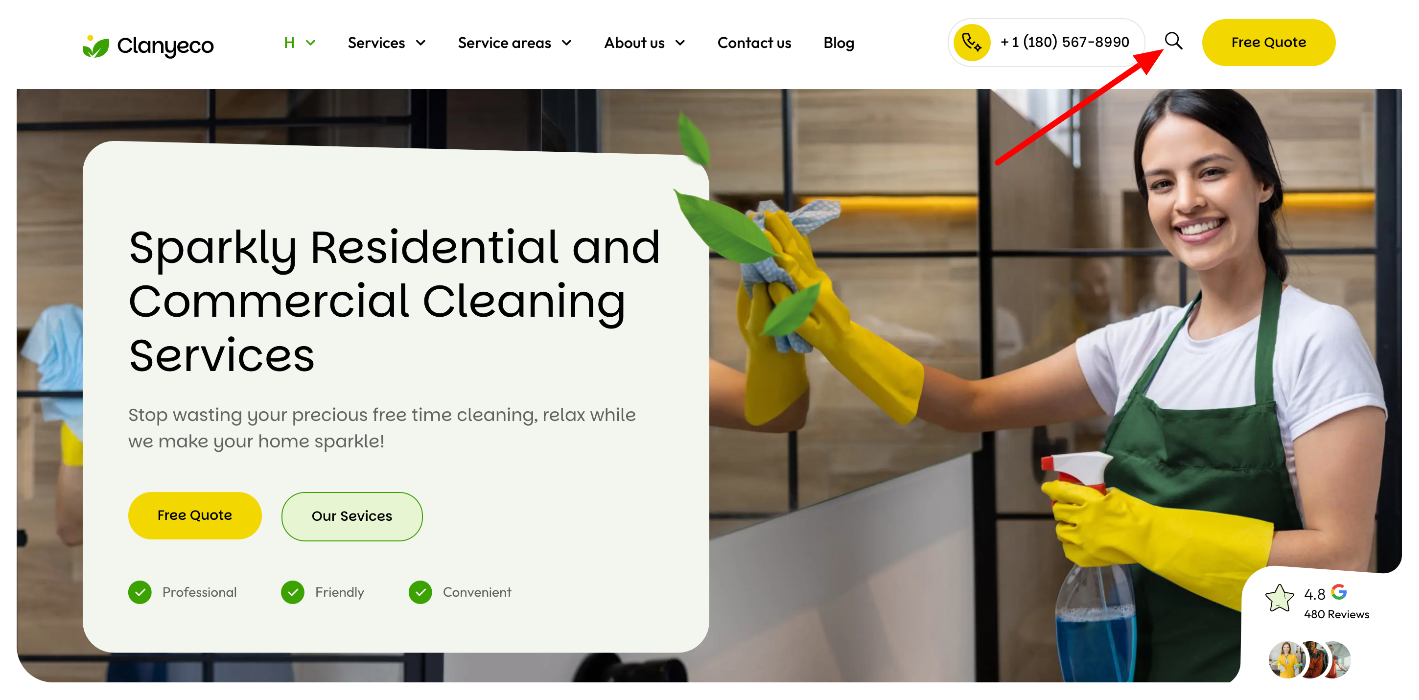Click the star rating icon
Viewport: 1419px width, 700px height.
tap(1279, 599)
